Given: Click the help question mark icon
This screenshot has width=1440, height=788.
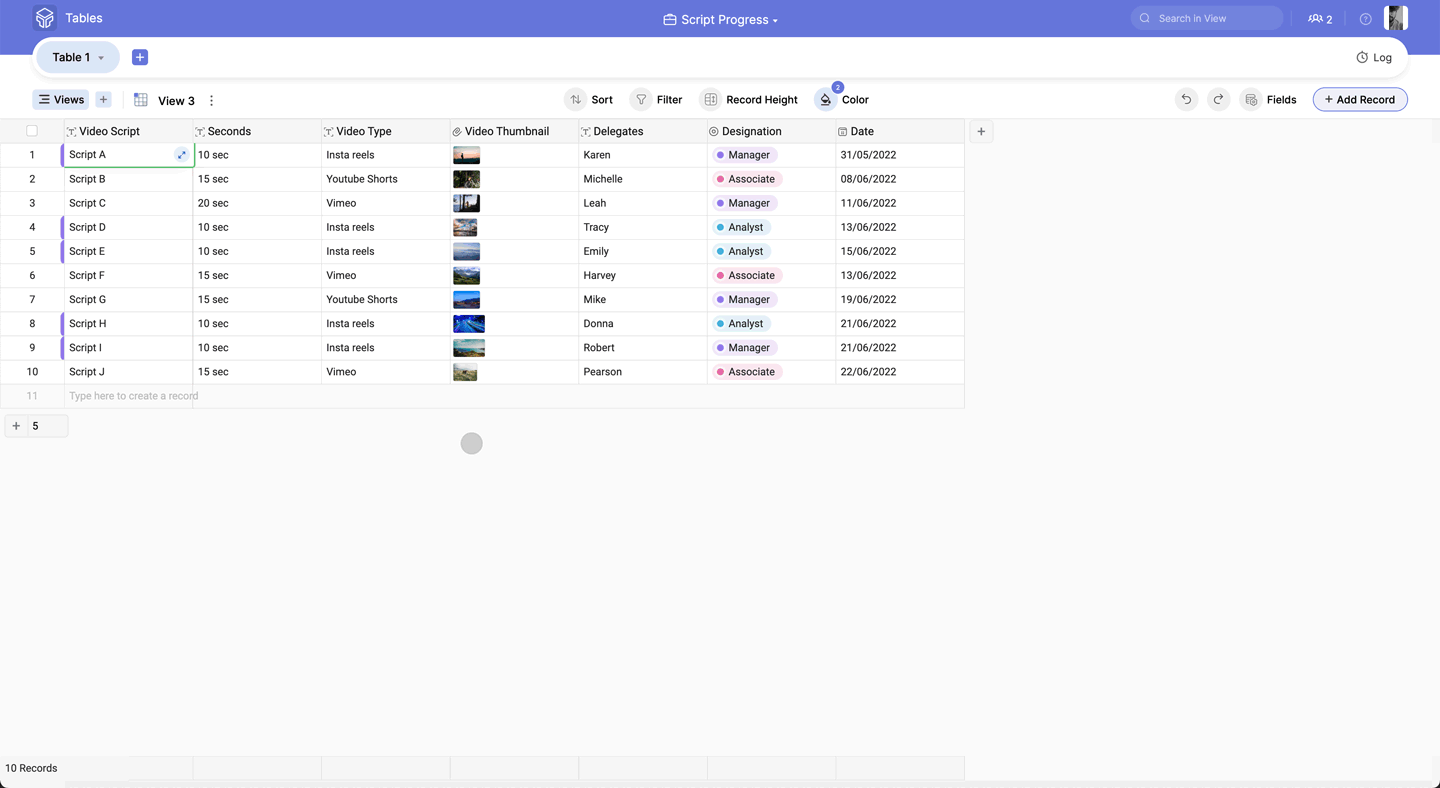Looking at the screenshot, I should (x=1365, y=19).
